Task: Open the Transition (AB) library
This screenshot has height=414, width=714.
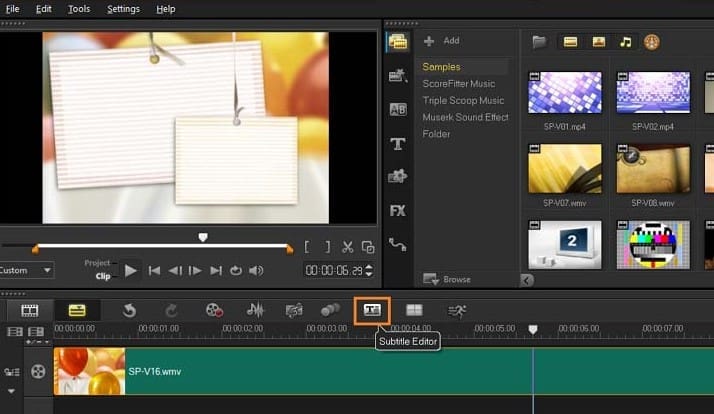Action: tap(397, 110)
